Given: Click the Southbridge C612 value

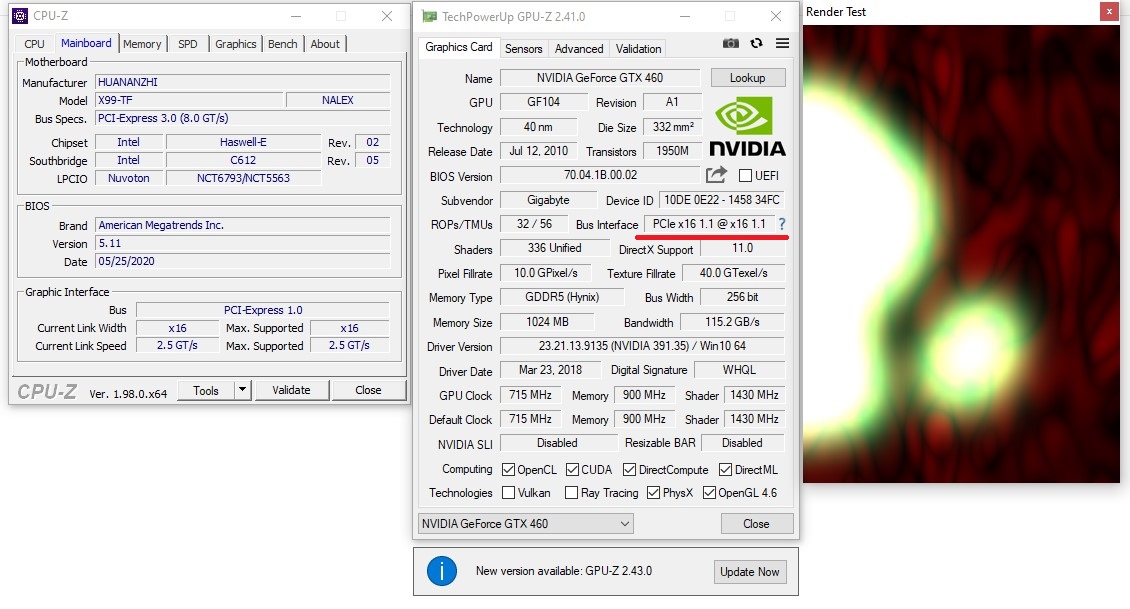Looking at the screenshot, I should tap(244, 160).
